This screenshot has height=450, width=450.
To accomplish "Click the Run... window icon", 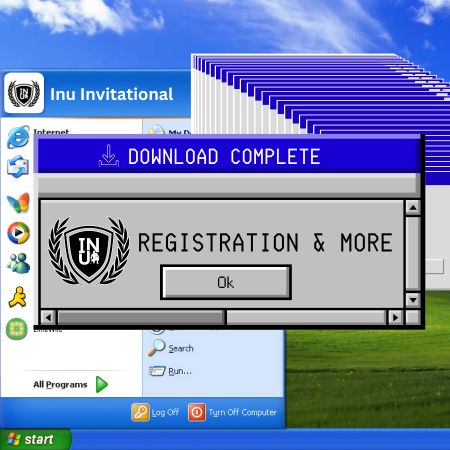I will (x=157, y=371).
